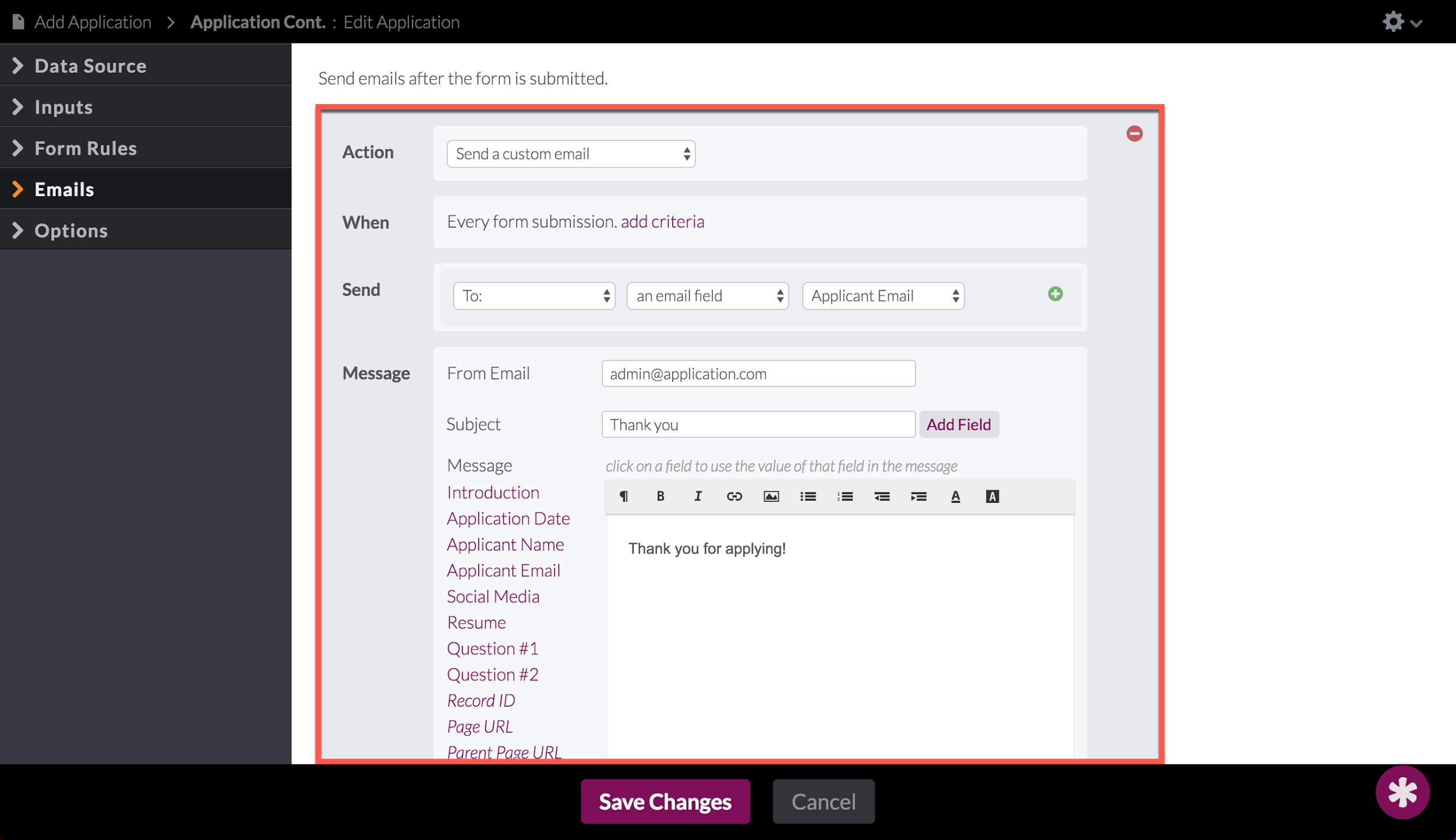Click the outdent toolbar icon
Screen dimensions: 1456x840
[x=882, y=496]
